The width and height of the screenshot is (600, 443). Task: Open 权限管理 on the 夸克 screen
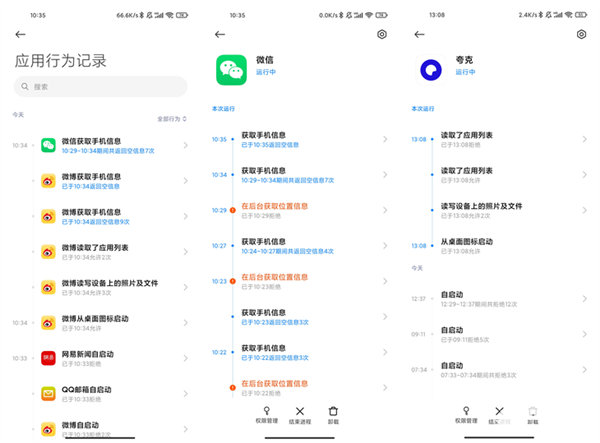(465, 416)
